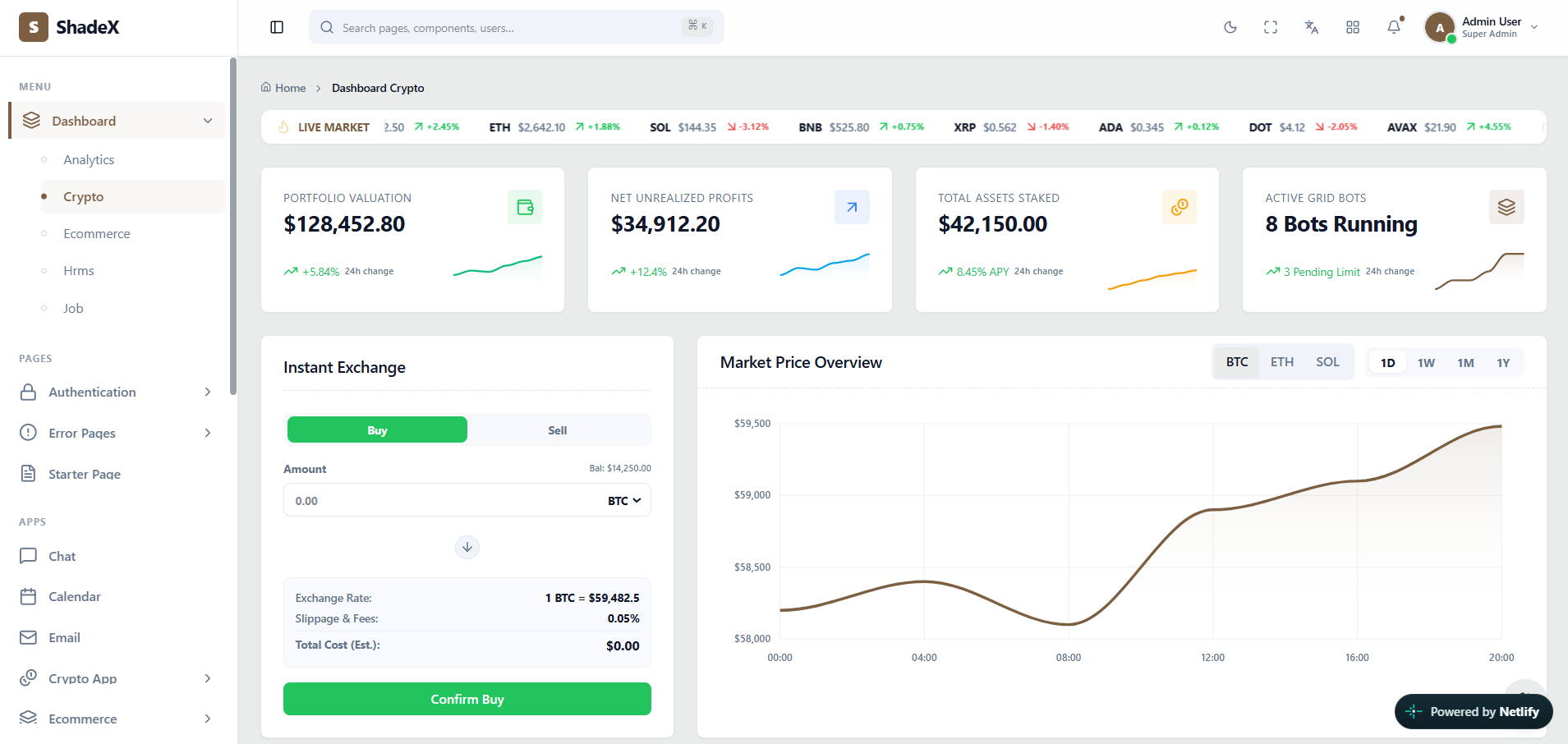The height and width of the screenshot is (744, 1568).
Task: Open the BTC currency dropdown
Action: (x=624, y=500)
